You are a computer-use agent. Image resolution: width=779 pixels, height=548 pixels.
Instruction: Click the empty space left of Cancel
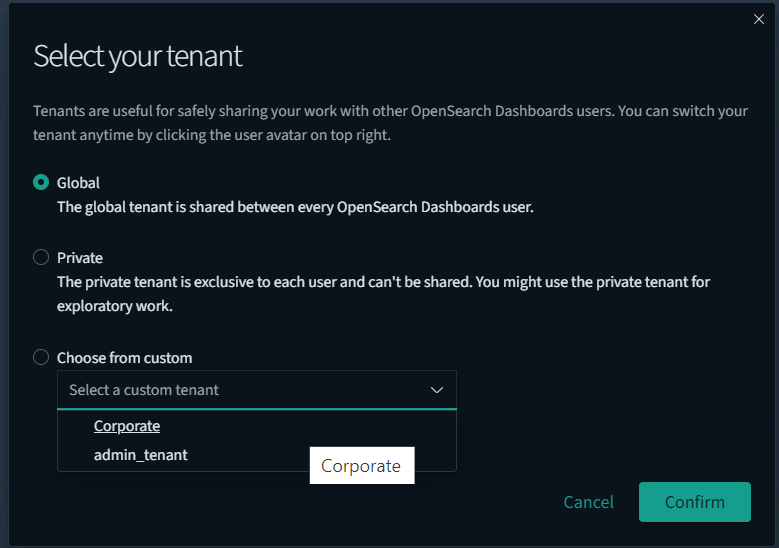click(x=300, y=502)
